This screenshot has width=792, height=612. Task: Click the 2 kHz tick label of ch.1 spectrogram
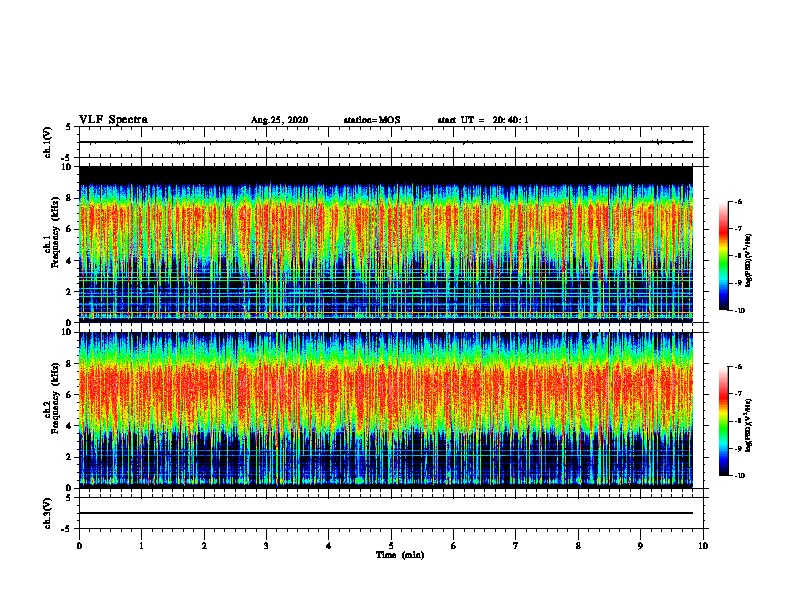[x=69, y=291]
